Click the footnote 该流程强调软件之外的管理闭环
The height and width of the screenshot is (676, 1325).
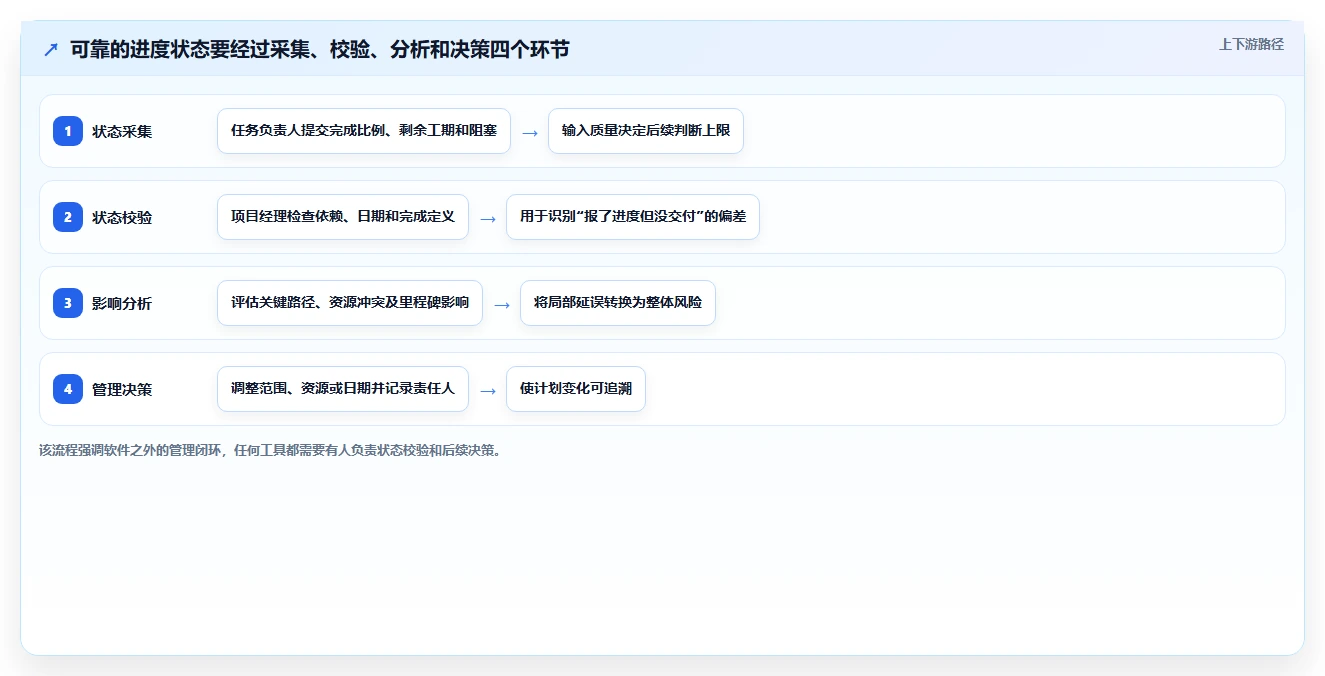coord(272,450)
